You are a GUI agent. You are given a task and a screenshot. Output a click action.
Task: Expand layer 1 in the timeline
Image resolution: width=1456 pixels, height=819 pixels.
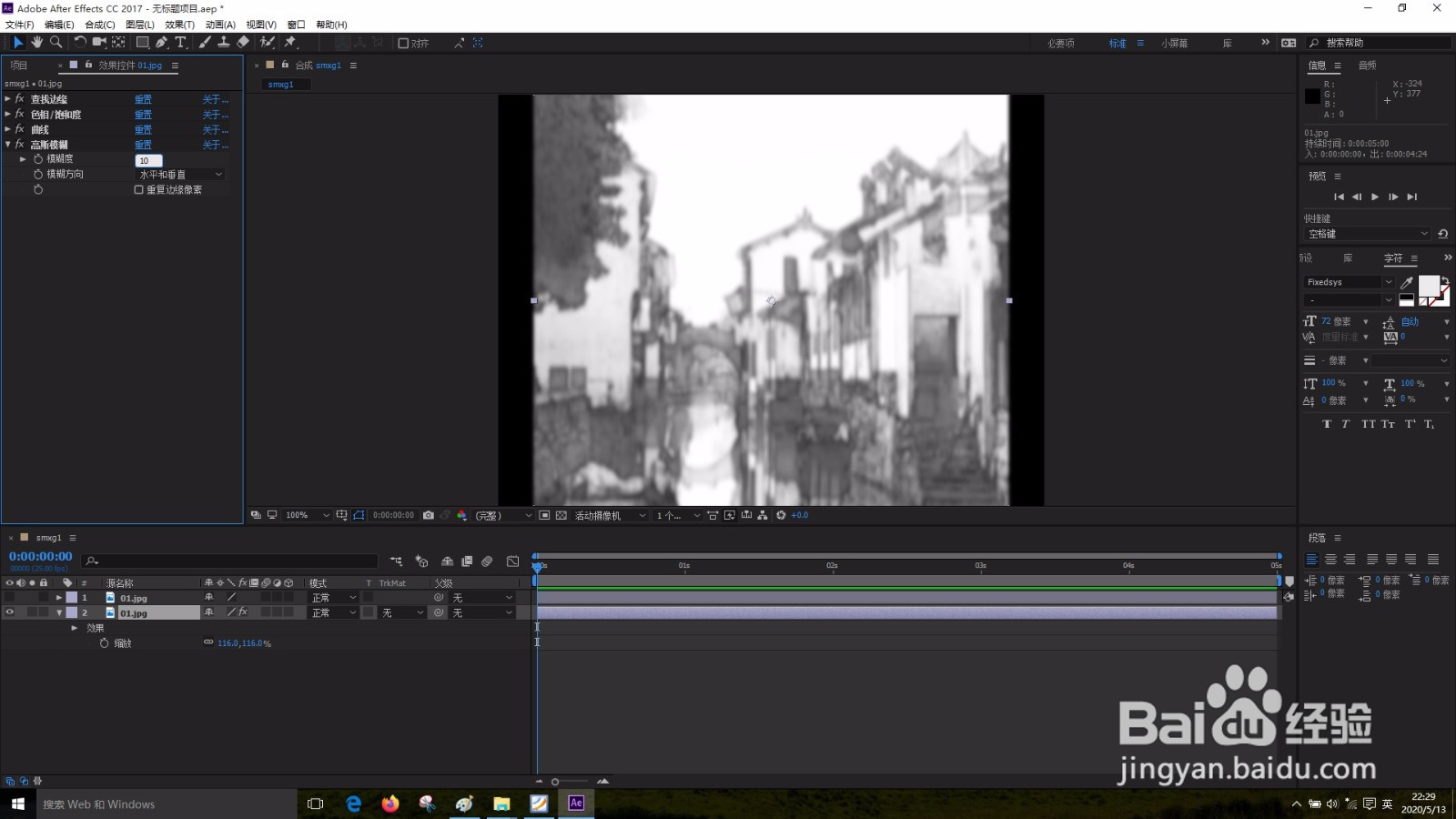[x=59, y=598]
